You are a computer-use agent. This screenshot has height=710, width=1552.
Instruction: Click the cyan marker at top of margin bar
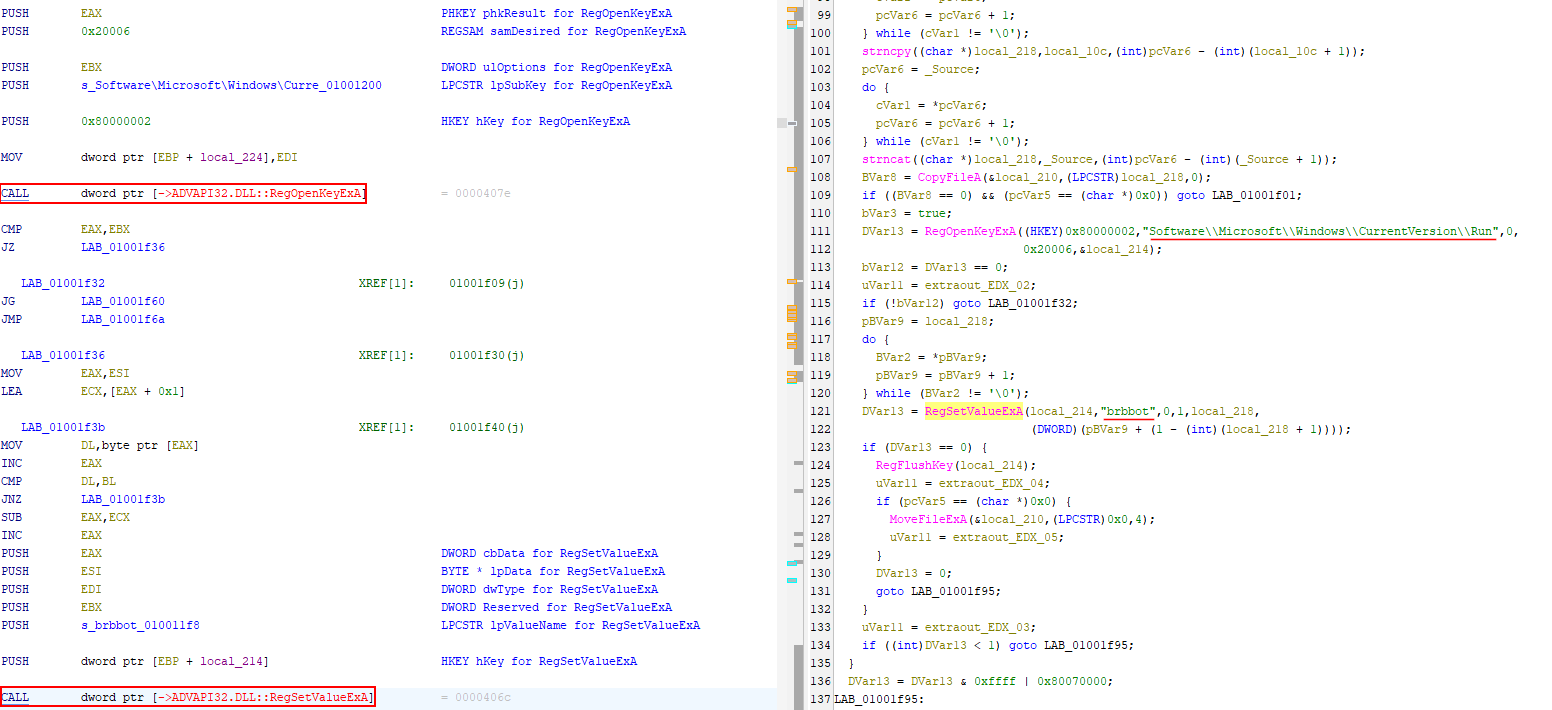pos(792,27)
